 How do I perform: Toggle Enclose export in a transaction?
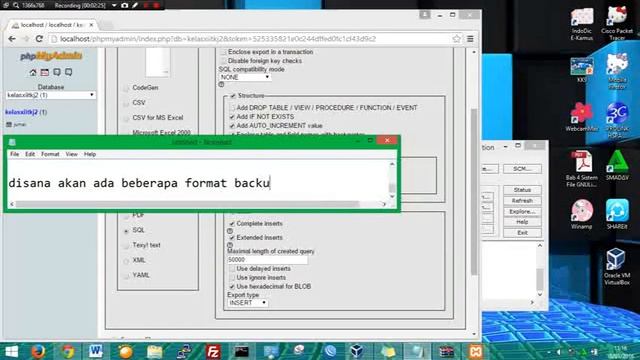(x=223, y=52)
